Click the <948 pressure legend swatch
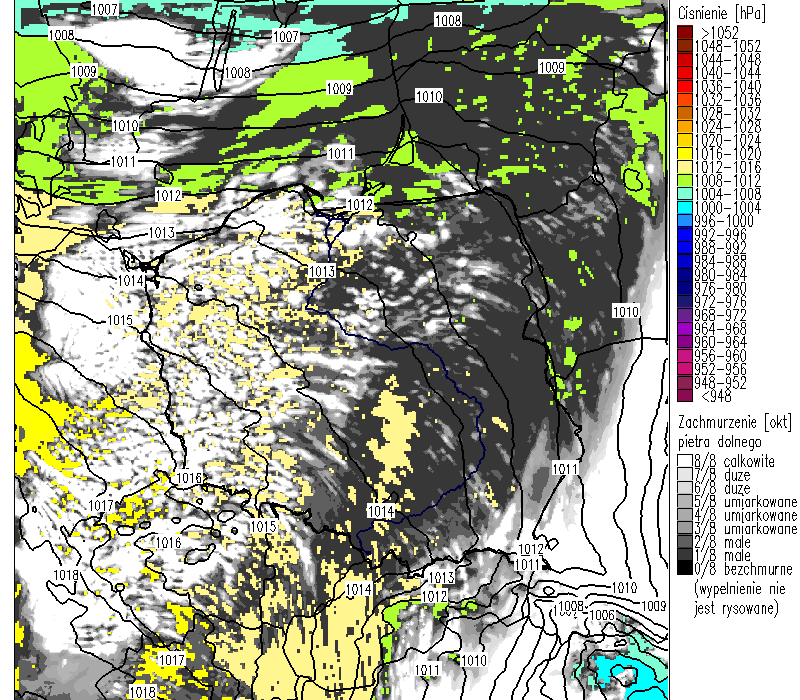This screenshot has height=700, width=800. pyautogui.click(x=683, y=395)
